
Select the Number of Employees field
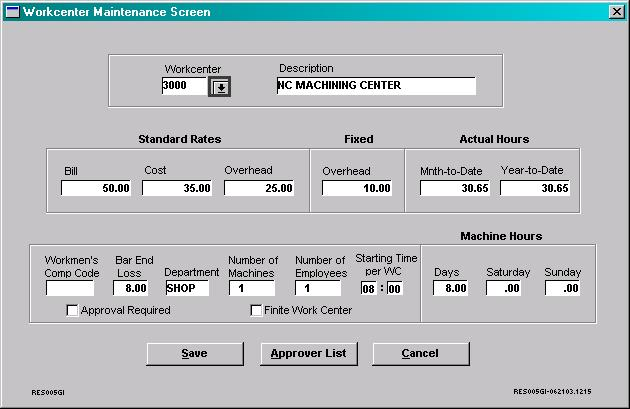318,288
